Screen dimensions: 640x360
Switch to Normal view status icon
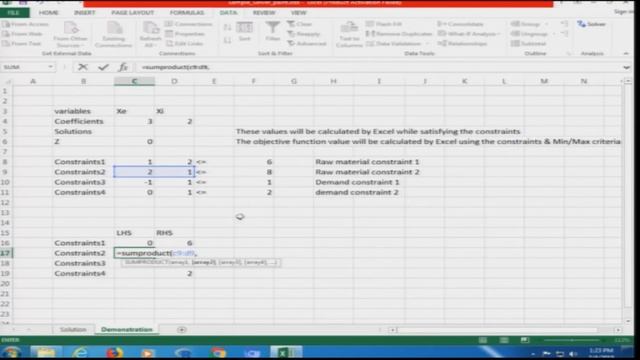tap(483, 340)
